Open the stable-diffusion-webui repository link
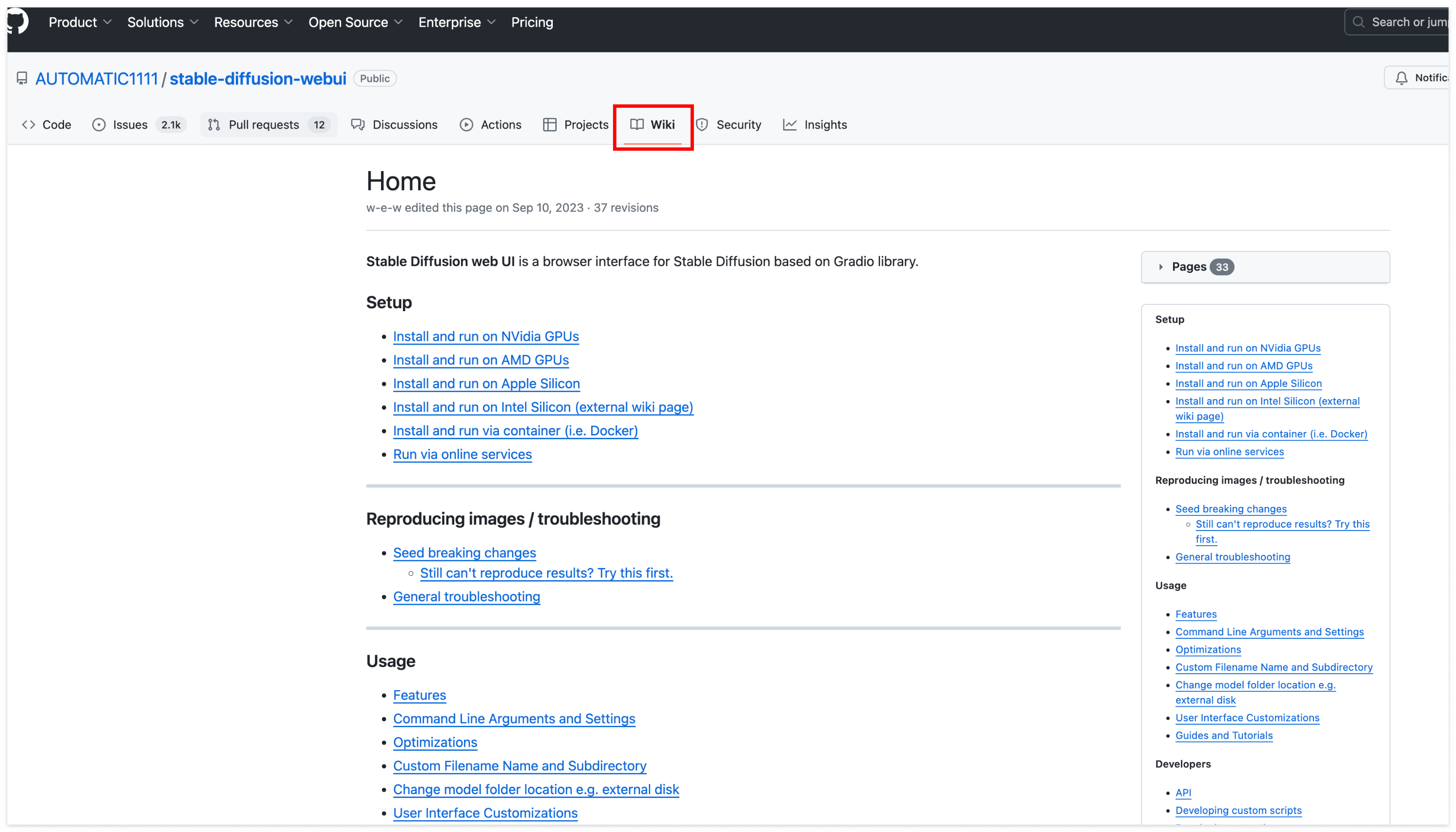1456x832 pixels. [258, 79]
